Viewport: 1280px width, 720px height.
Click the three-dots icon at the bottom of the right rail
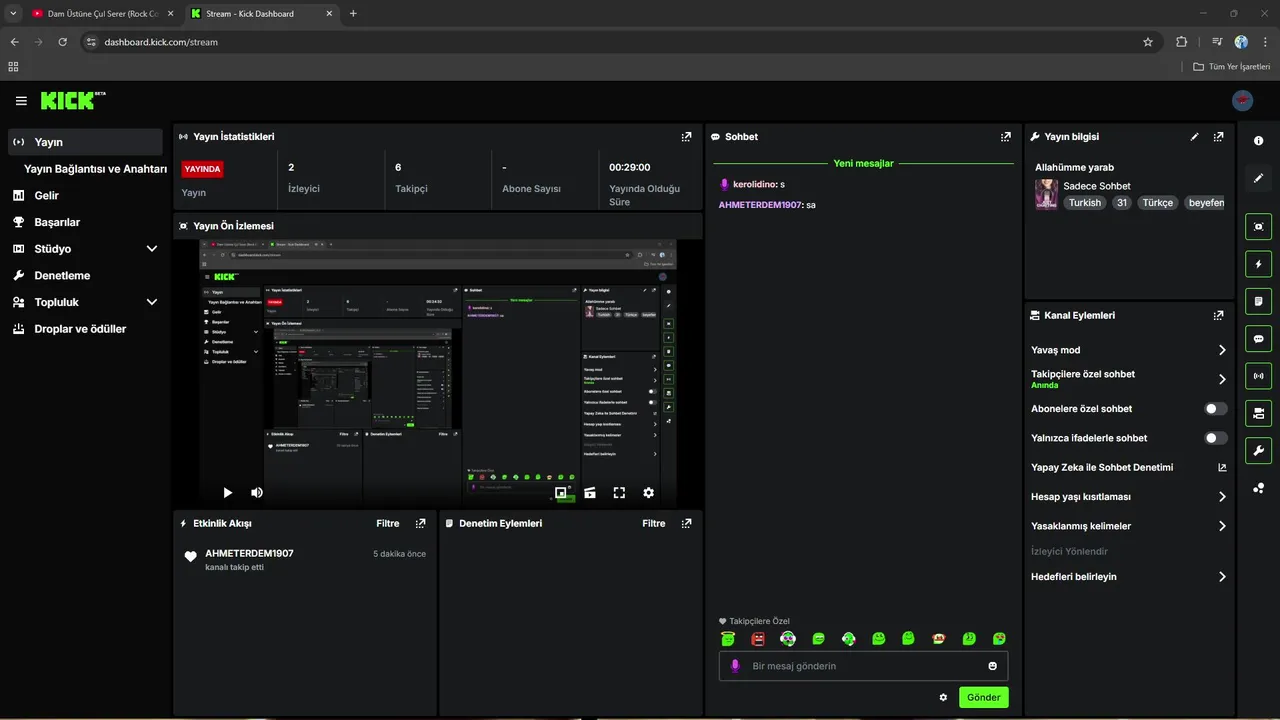tap(1259, 487)
